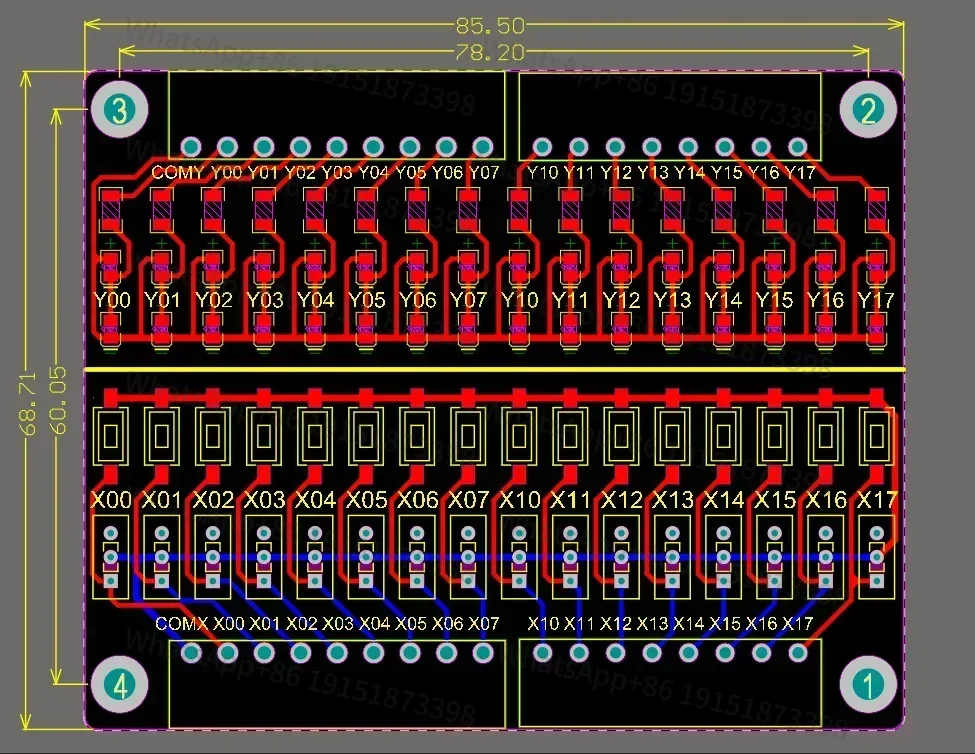
Task: Select the Y00 LED component label
Action: (x=112, y=300)
